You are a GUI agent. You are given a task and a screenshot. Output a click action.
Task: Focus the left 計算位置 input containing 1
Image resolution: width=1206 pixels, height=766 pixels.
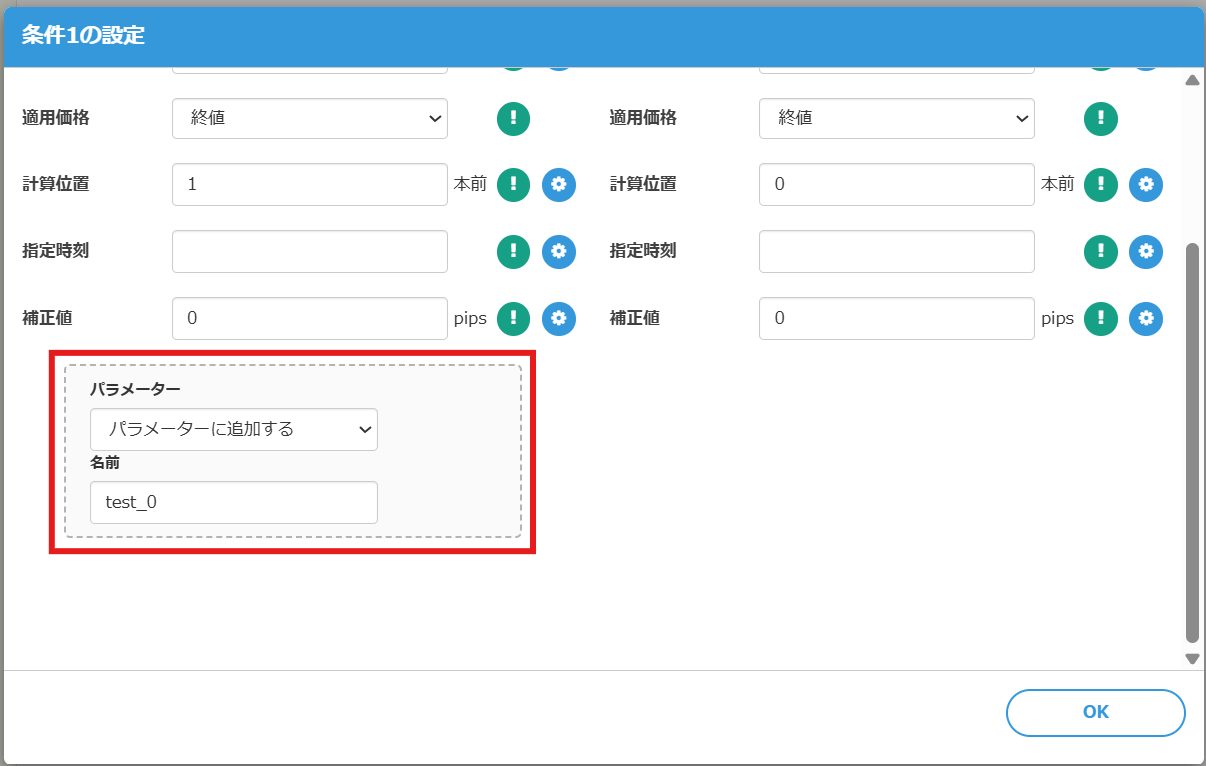(x=309, y=184)
